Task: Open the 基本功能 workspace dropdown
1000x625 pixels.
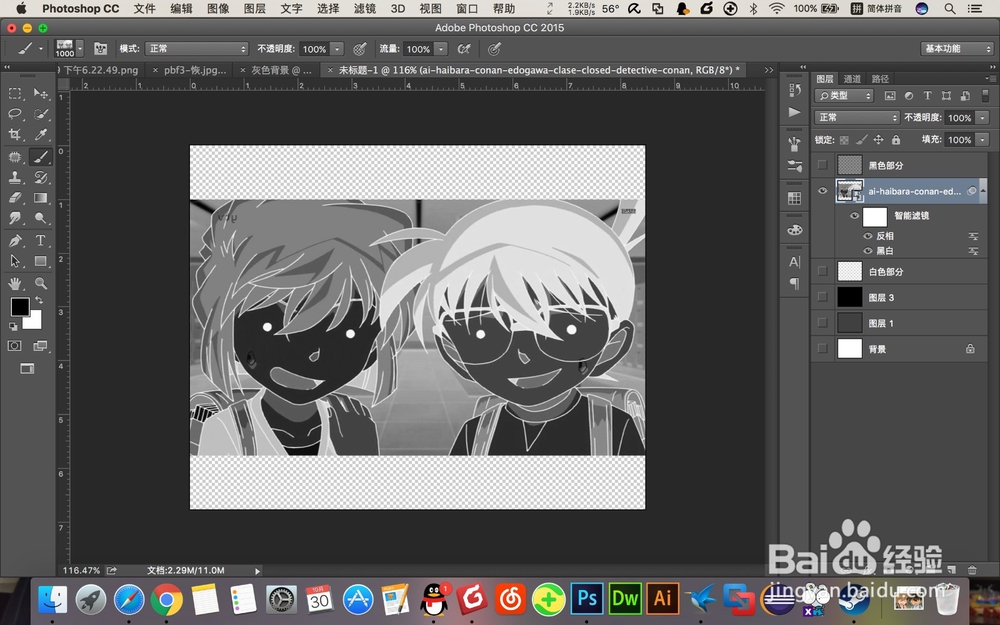Action: (x=957, y=48)
